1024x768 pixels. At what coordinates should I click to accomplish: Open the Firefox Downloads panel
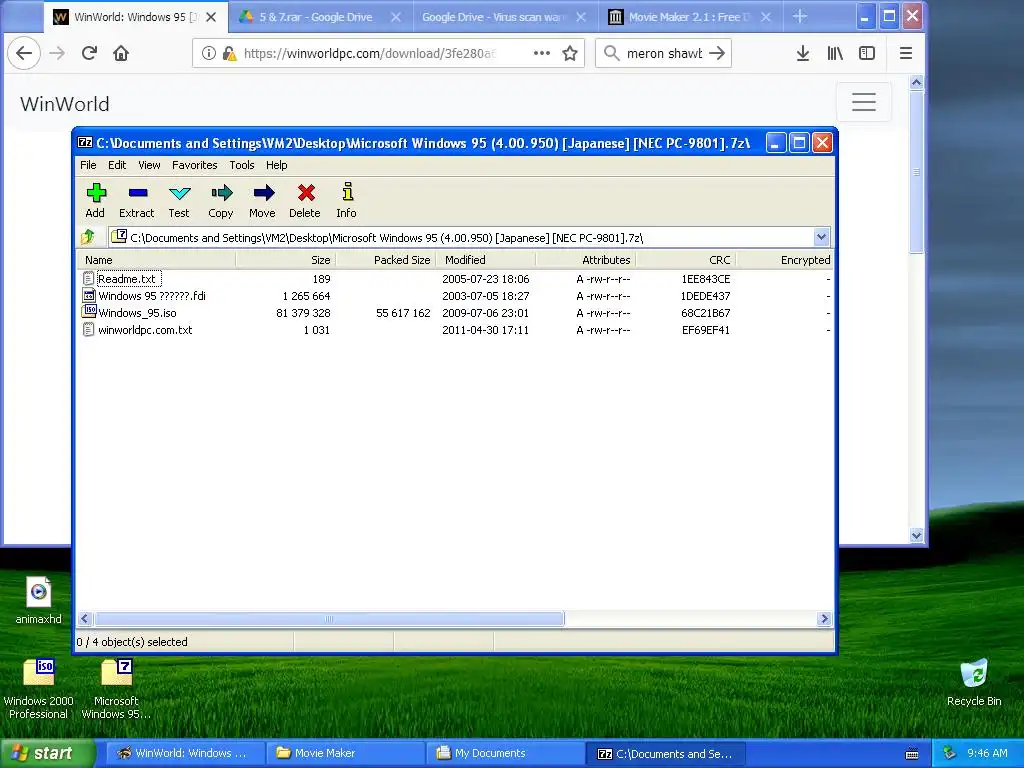pyautogui.click(x=803, y=53)
